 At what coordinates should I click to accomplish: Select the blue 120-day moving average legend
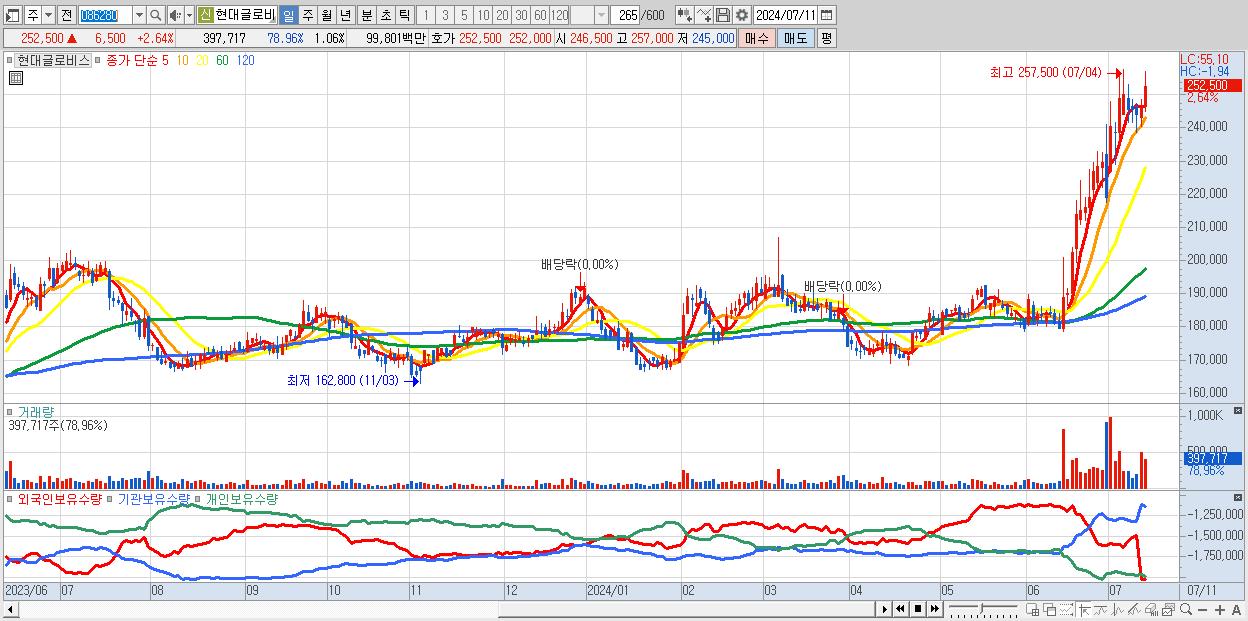pyautogui.click(x=245, y=60)
